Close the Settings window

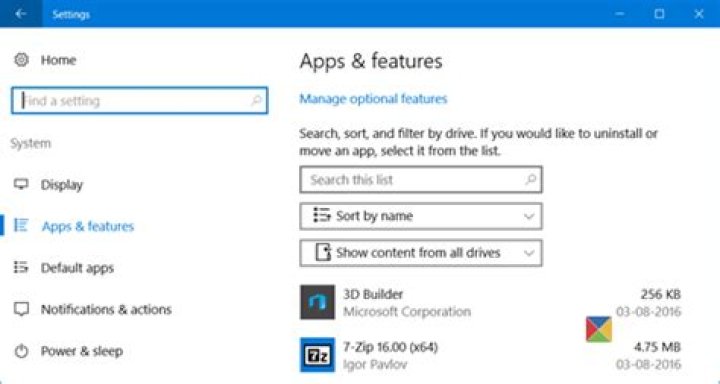pyautogui.click(x=699, y=14)
